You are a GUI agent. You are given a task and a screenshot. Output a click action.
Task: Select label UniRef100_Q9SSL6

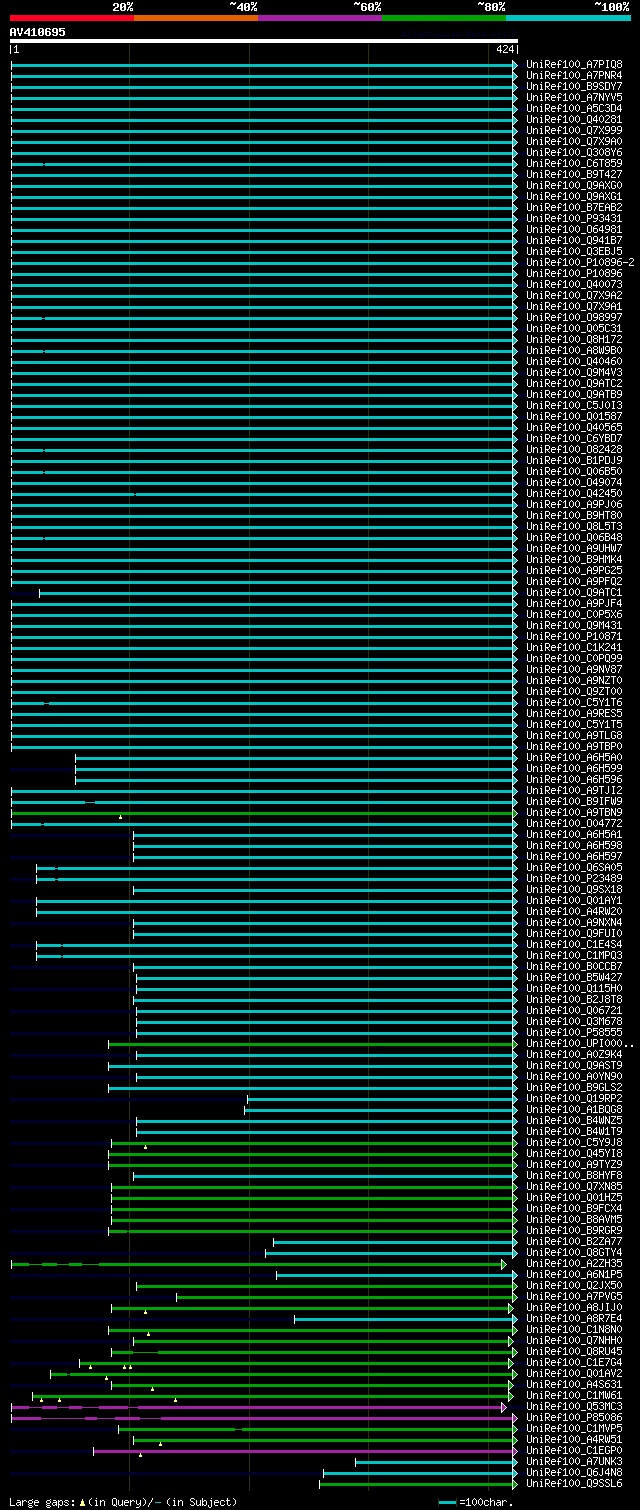(x=574, y=1483)
